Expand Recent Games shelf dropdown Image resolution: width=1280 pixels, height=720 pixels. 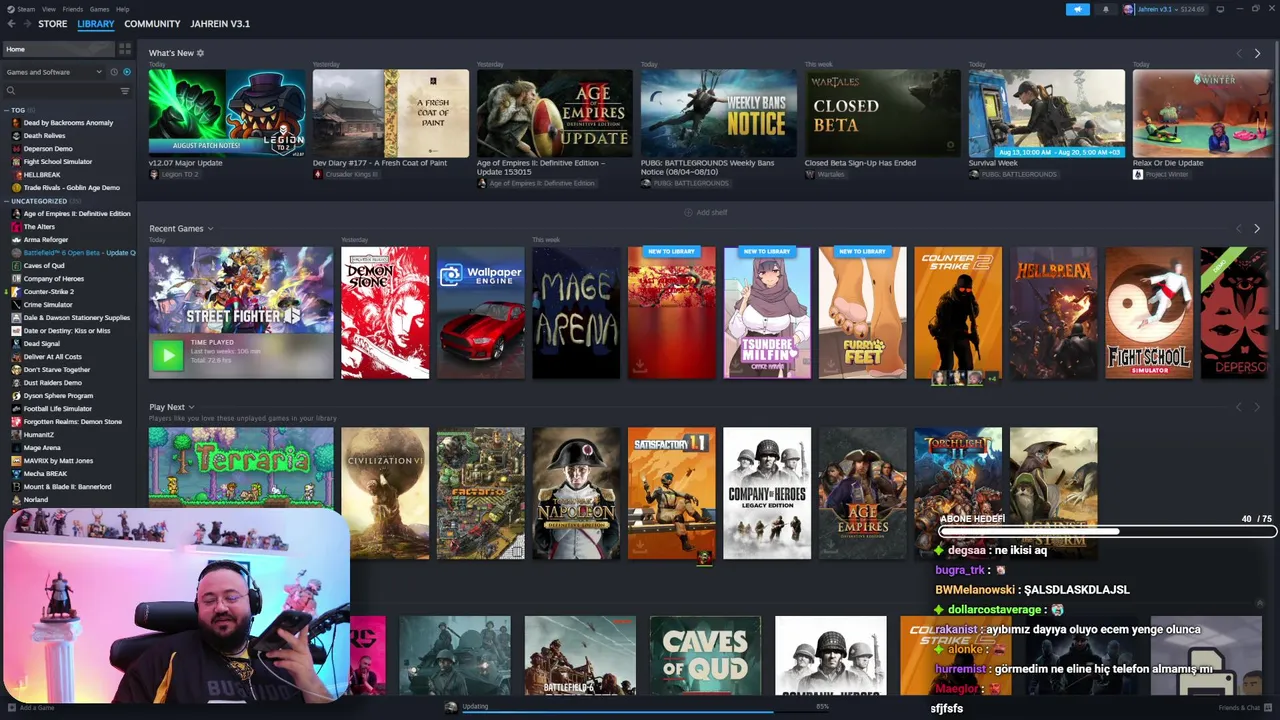210,229
